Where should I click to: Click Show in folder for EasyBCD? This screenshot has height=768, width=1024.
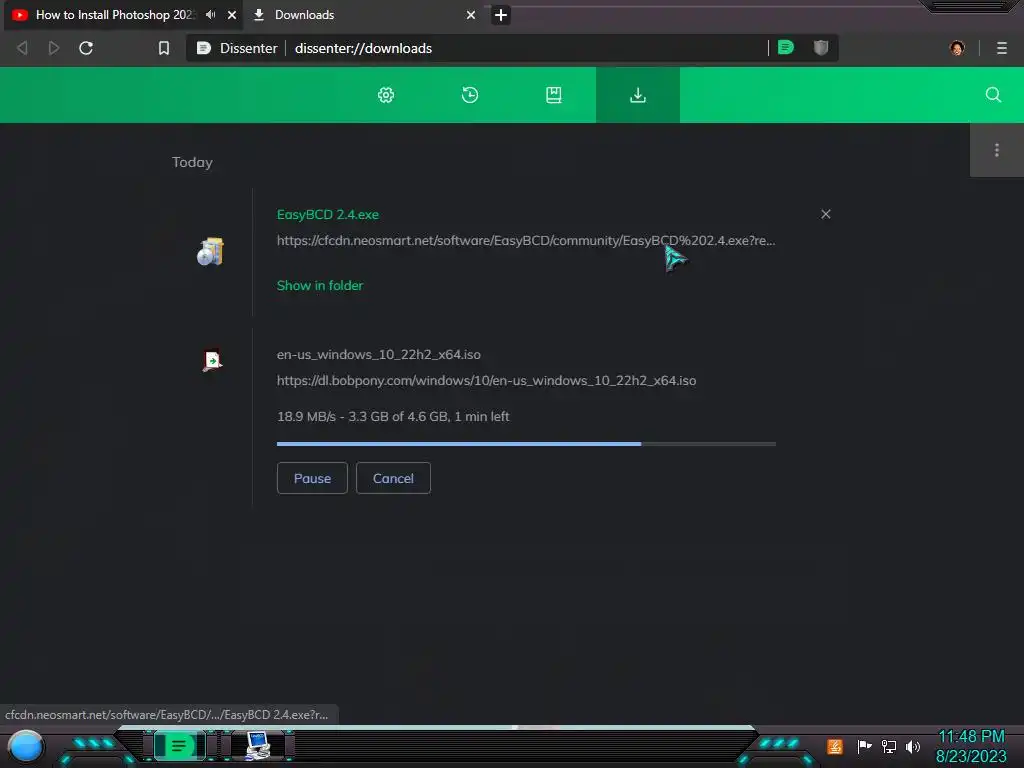(320, 285)
